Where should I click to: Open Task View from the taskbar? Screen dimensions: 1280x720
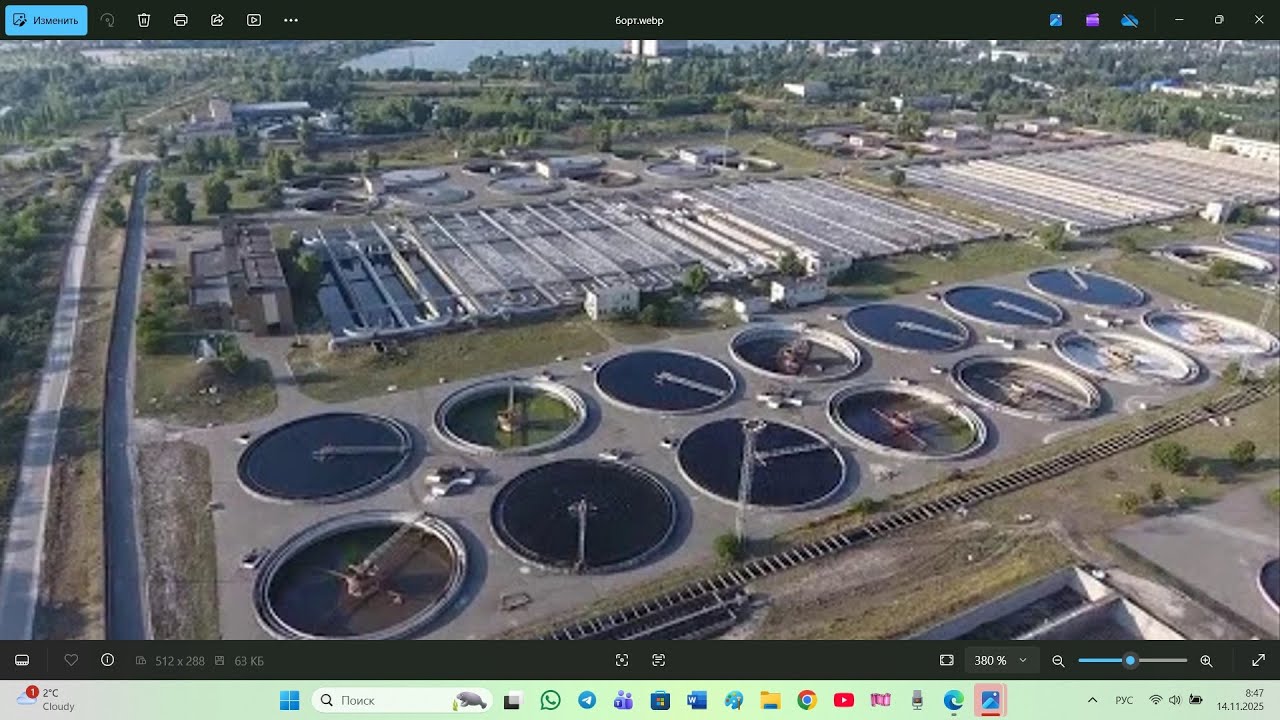point(512,700)
